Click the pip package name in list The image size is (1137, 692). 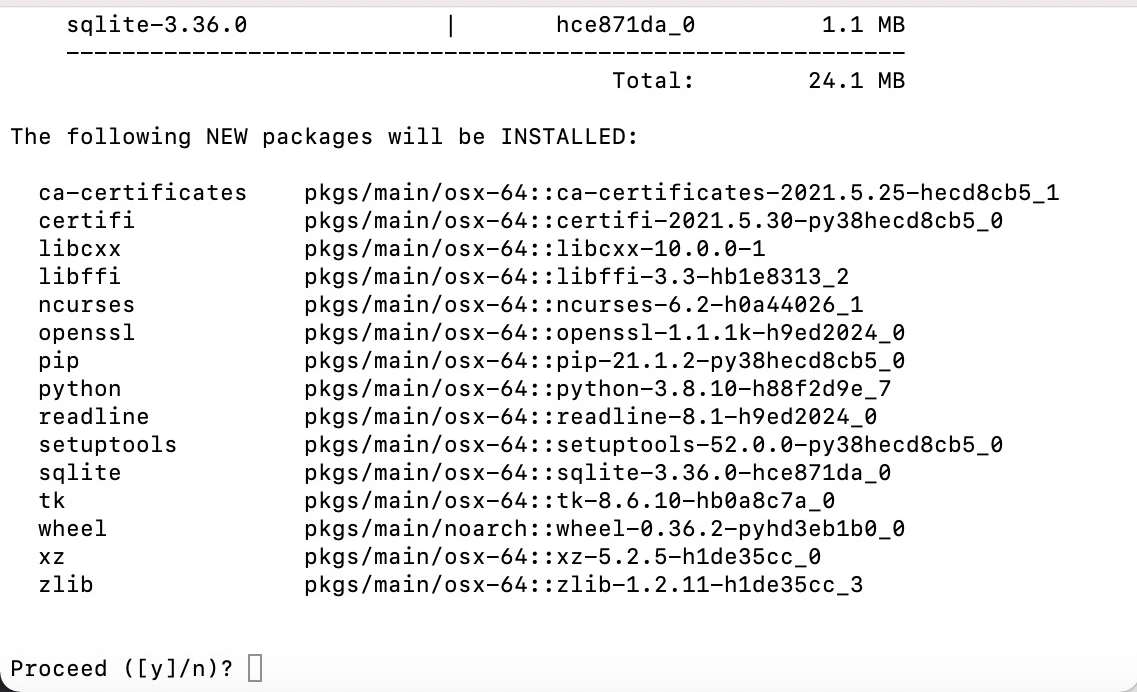(x=59, y=361)
